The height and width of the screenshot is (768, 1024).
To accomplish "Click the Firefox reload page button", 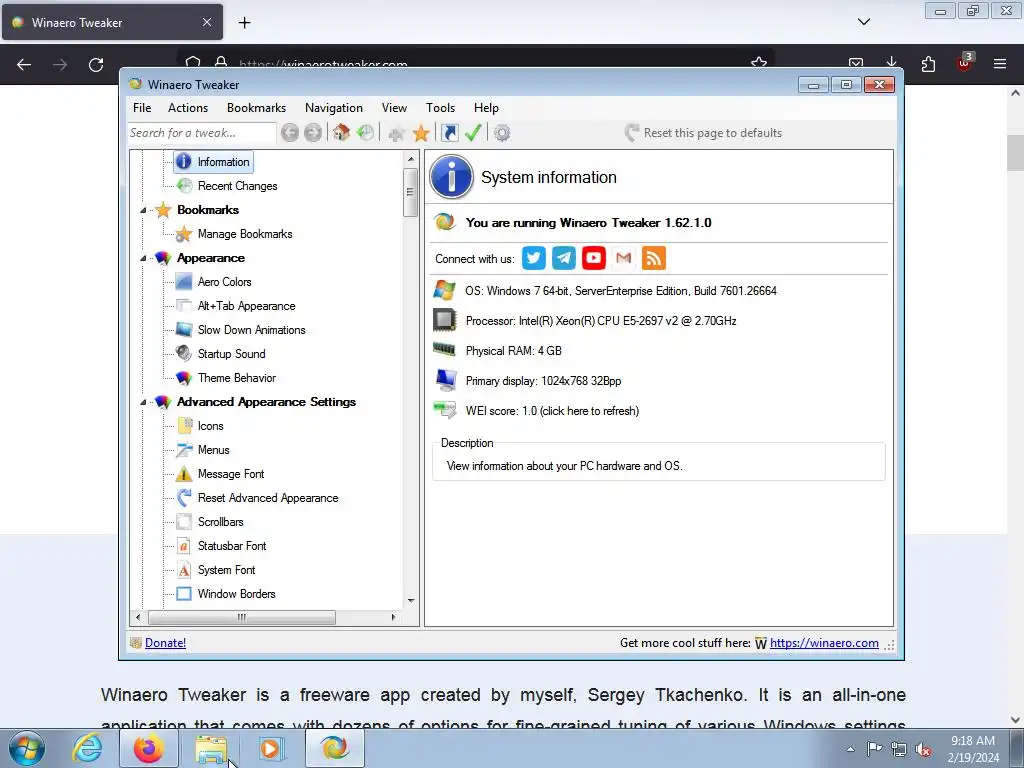I will tap(96, 65).
